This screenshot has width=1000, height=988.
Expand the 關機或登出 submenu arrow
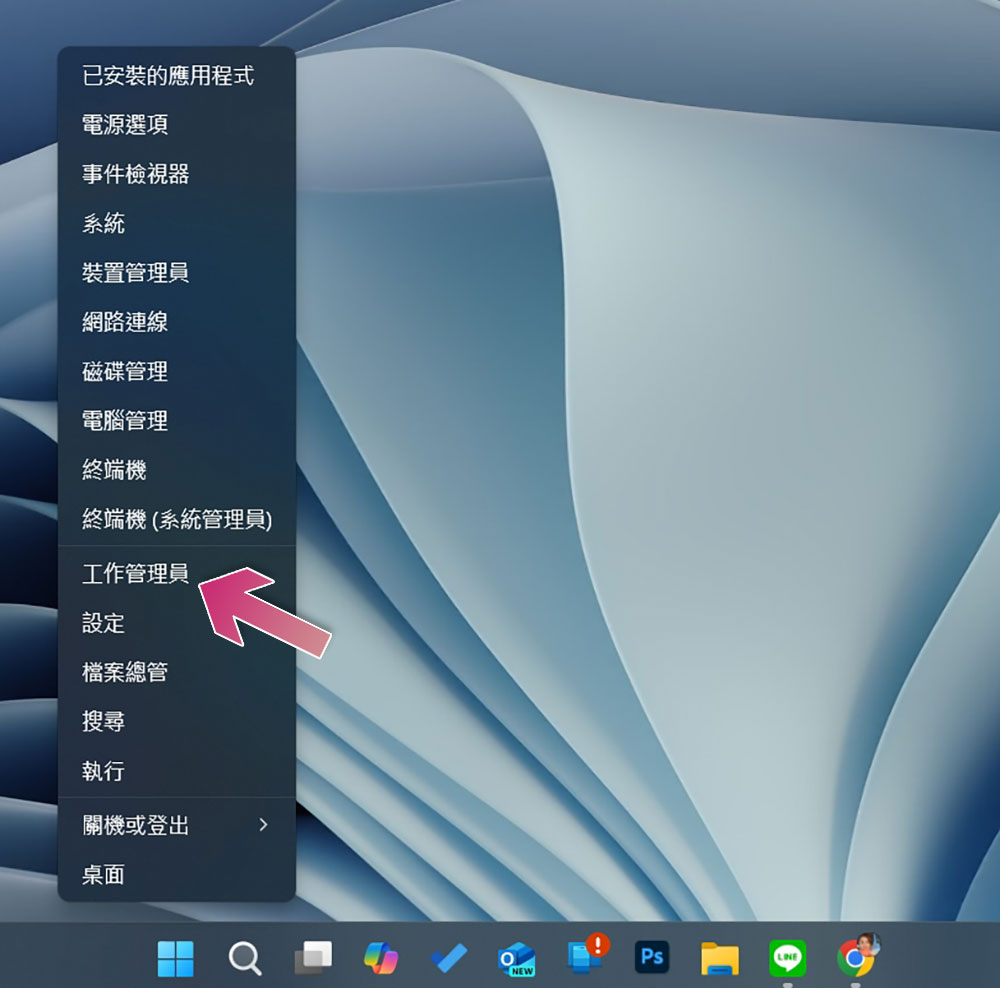click(x=263, y=825)
